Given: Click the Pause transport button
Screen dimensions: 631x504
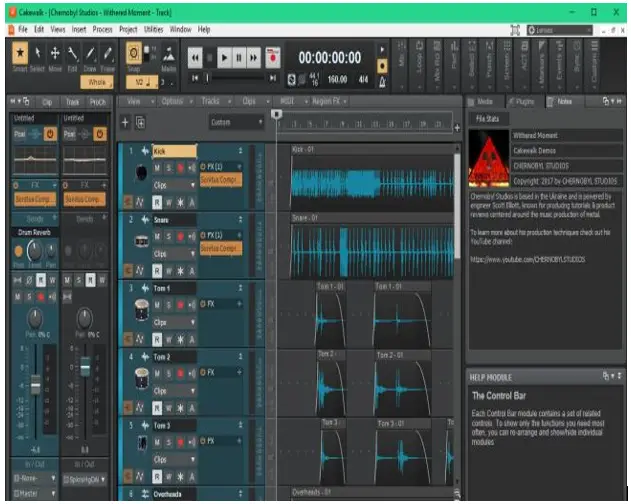Looking at the screenshot, I should tap(239, 58).
